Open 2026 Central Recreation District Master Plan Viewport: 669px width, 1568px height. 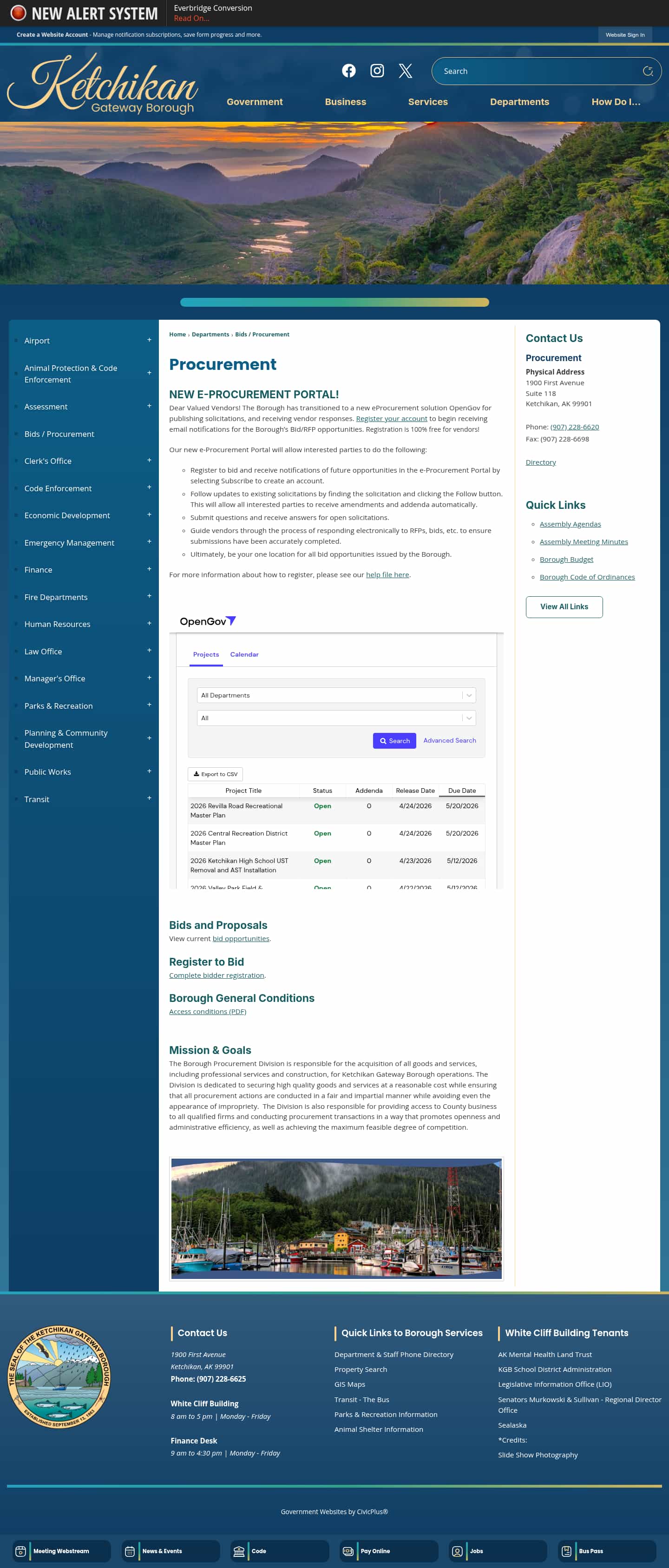(239, 837)
